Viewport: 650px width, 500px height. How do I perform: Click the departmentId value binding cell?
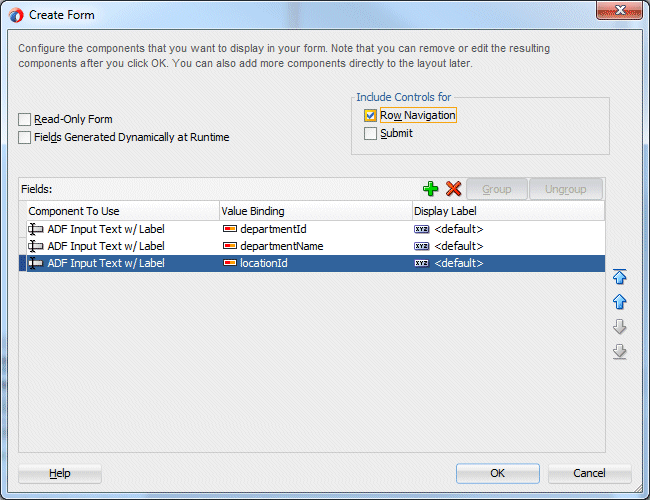(316, 229)
